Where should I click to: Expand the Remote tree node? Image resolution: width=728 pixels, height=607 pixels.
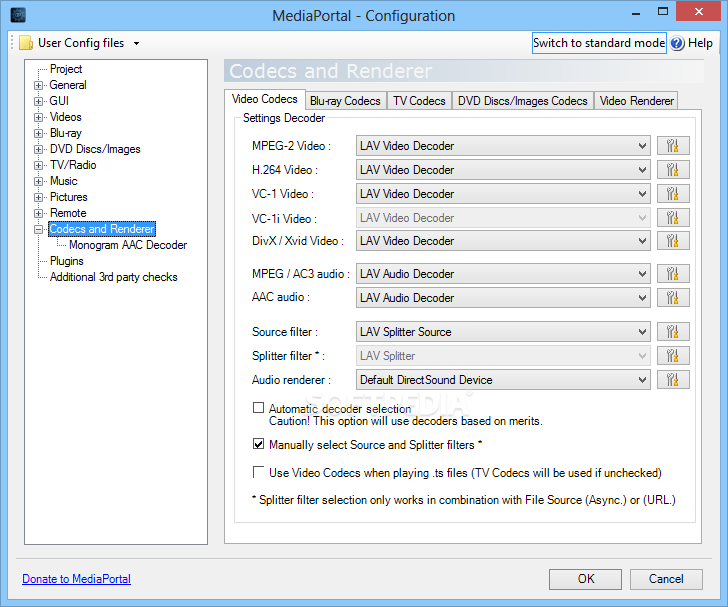pos(39,214)
